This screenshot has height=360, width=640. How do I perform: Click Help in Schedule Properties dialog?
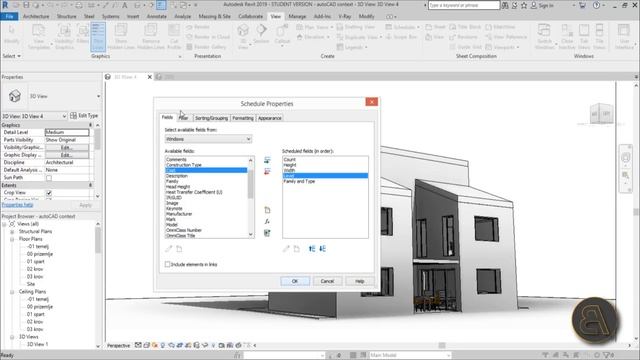(359, 281)
